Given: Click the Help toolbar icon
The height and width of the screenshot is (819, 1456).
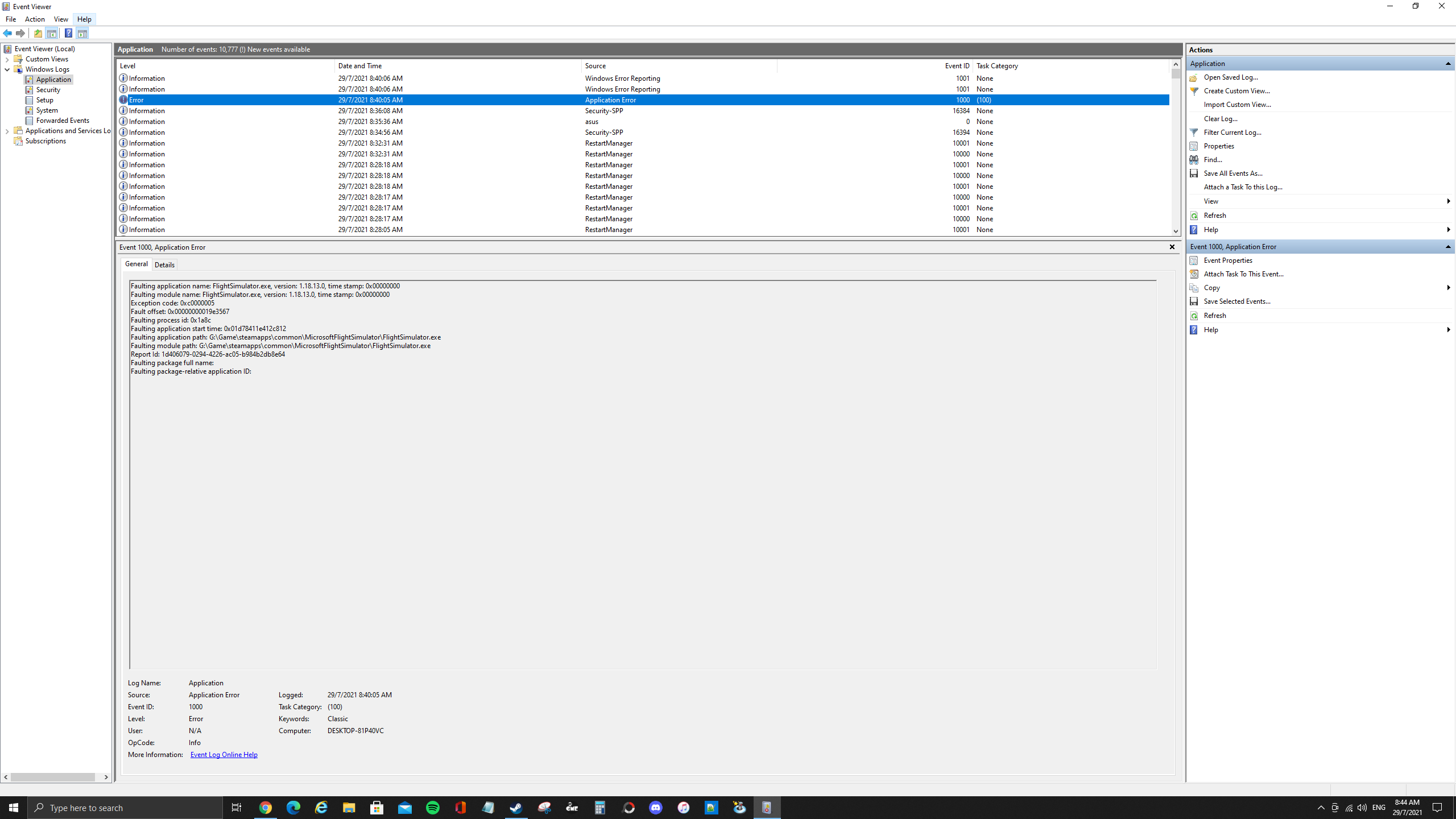Looking at the screenshot, I should click(68, 33).
